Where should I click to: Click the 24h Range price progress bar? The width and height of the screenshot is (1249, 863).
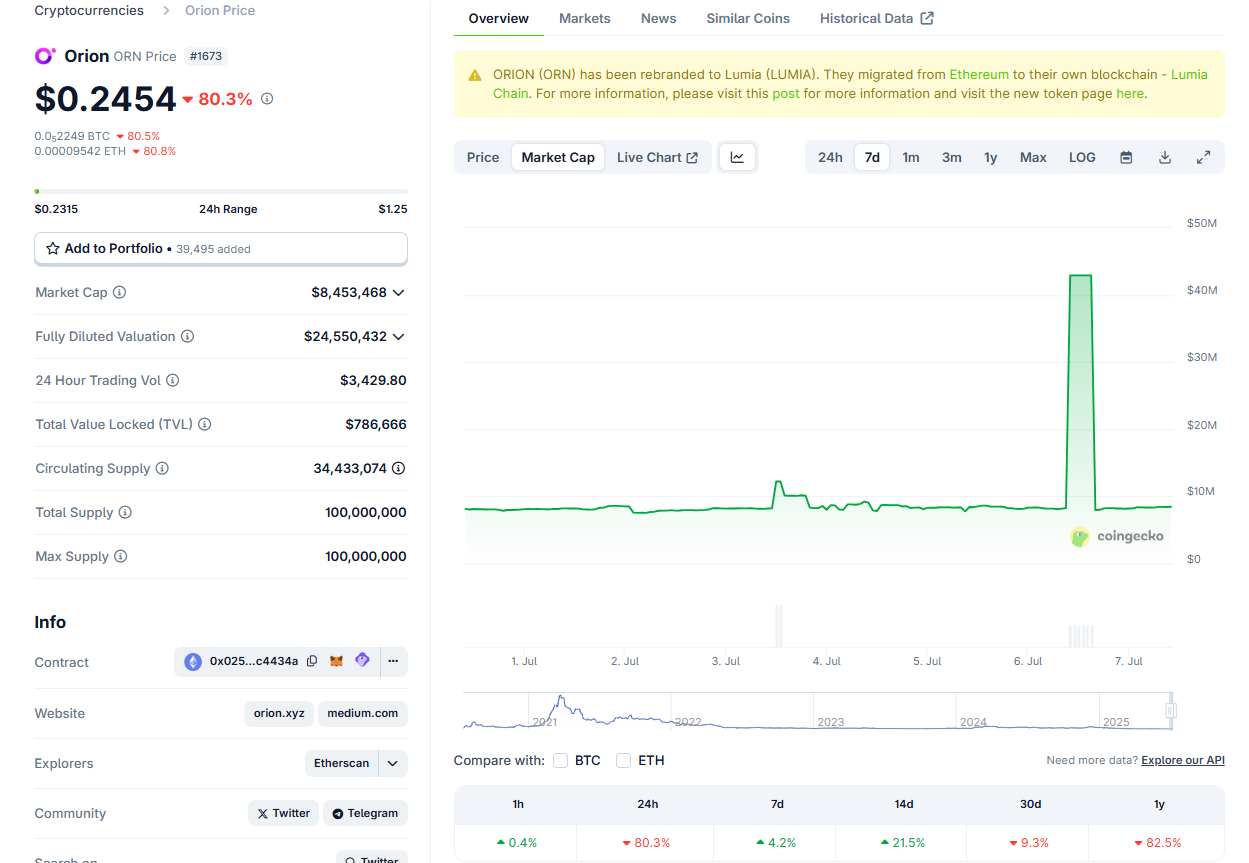click(221, 191)
